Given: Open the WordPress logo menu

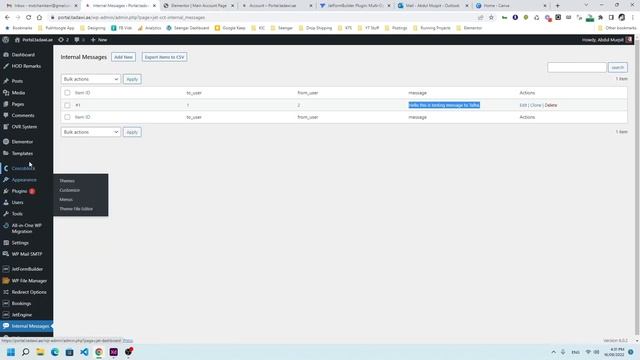Looking at the screenshot, I should [x=5, y=40].
